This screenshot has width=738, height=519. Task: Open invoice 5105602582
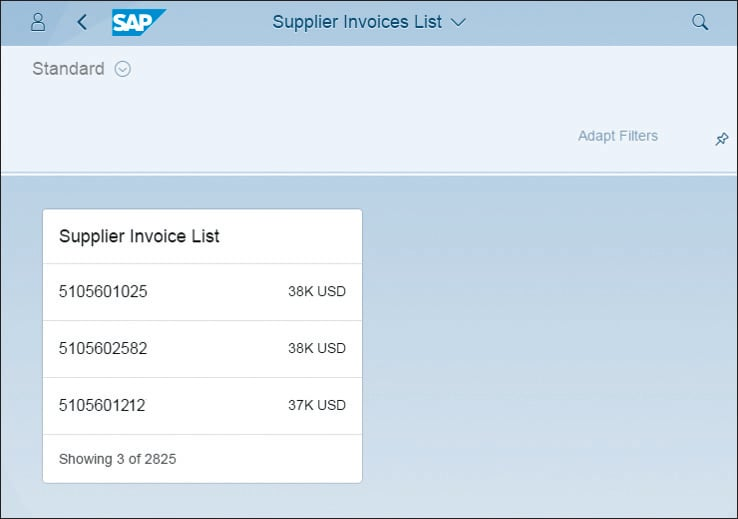[x=103, y=349]
